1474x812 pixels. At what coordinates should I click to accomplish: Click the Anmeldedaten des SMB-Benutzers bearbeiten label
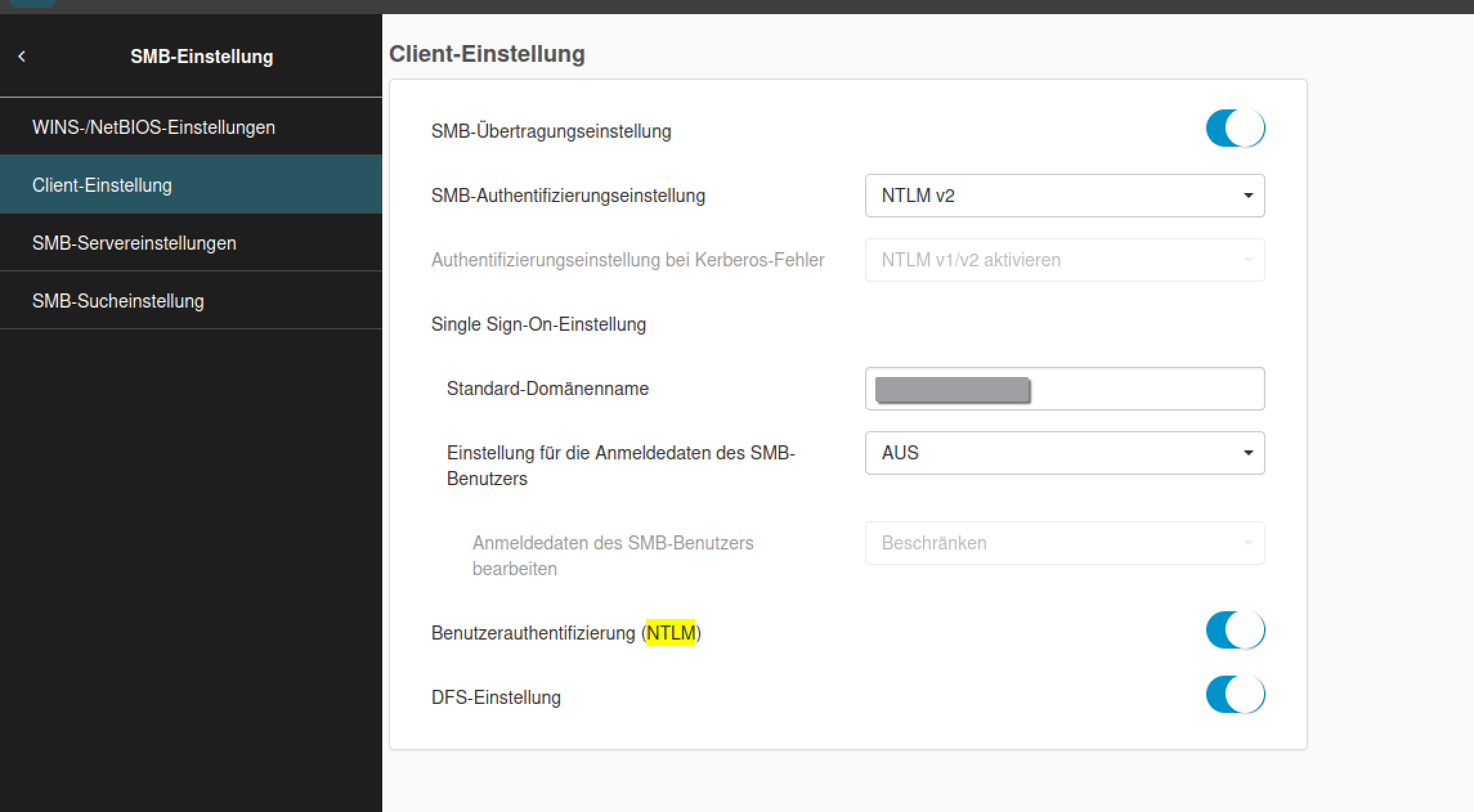tap(612, 556)
